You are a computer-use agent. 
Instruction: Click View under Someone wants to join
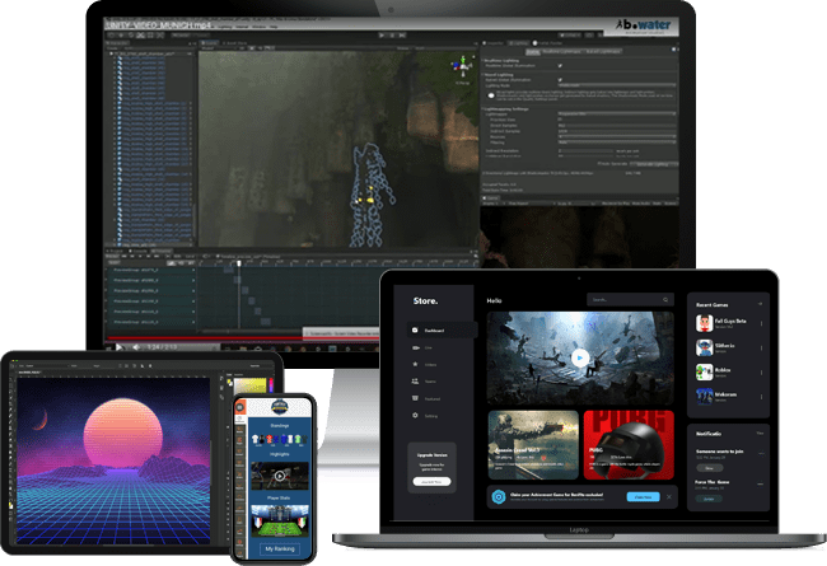[x=709, y=468]
